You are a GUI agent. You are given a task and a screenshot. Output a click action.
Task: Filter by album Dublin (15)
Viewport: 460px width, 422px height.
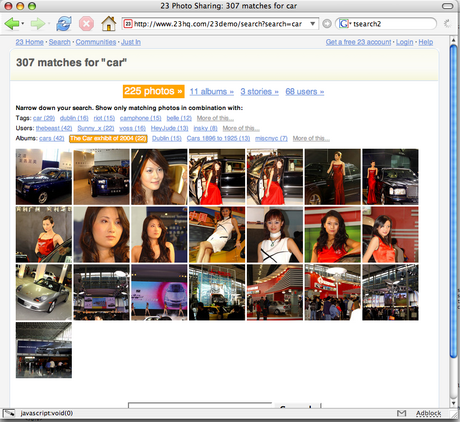click(167, 138)
